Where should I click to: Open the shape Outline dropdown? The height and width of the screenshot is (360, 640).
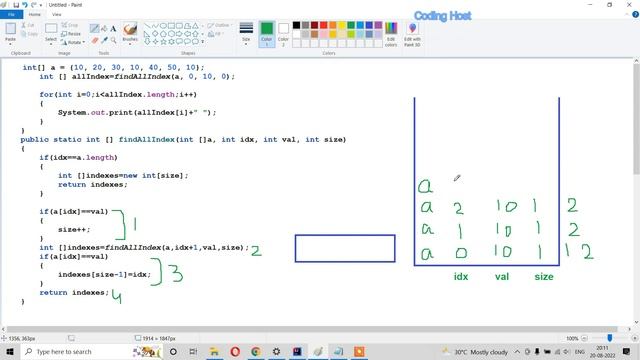tap(219, 25)
